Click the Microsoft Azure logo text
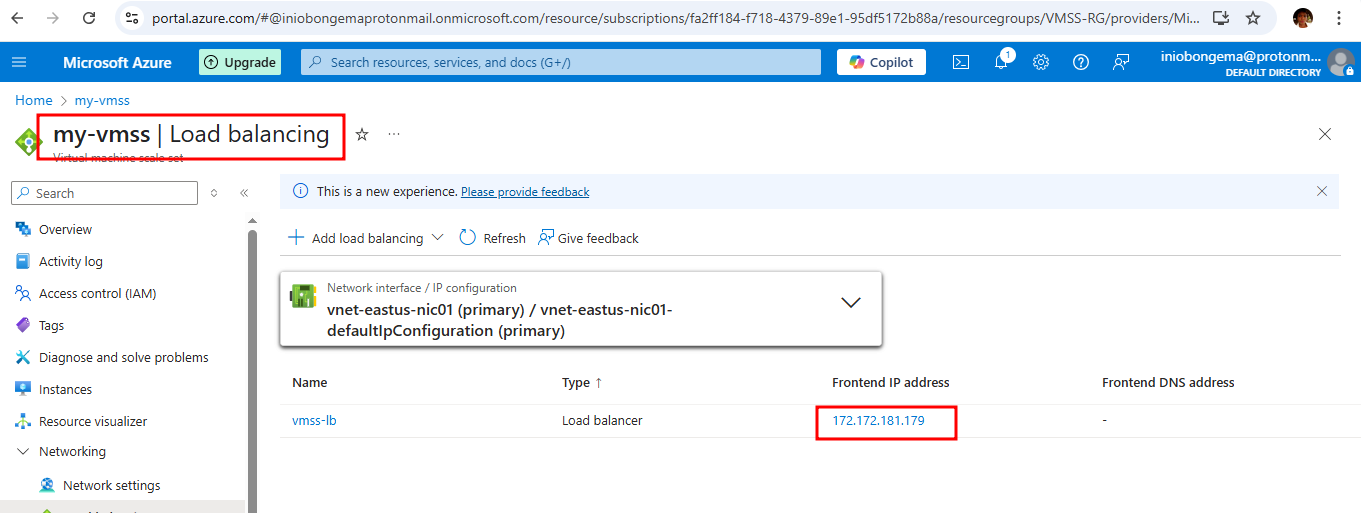This screenshot has width=1361, height=513. point(117,62)
